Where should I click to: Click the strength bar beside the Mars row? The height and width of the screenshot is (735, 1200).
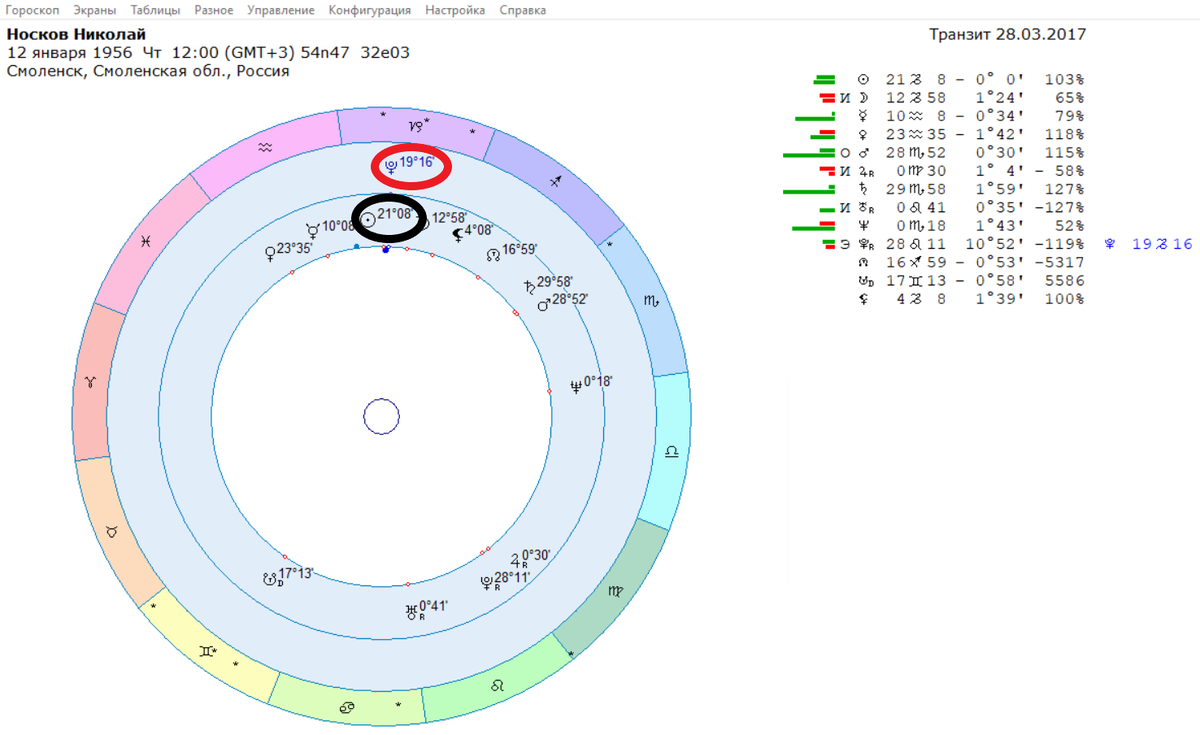pos(809,153)
